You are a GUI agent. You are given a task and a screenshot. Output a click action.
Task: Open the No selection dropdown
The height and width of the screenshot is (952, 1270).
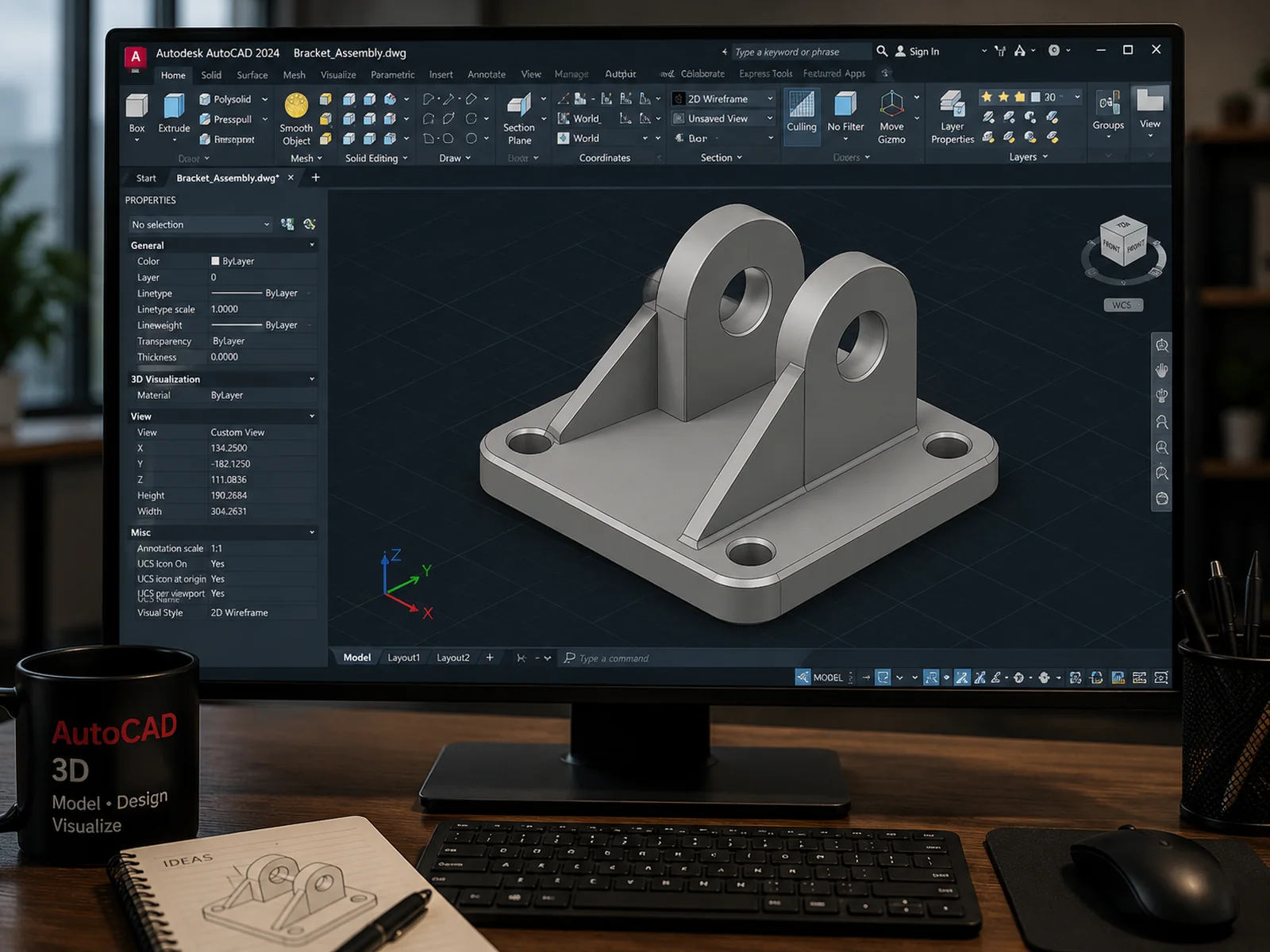[200, 225]
